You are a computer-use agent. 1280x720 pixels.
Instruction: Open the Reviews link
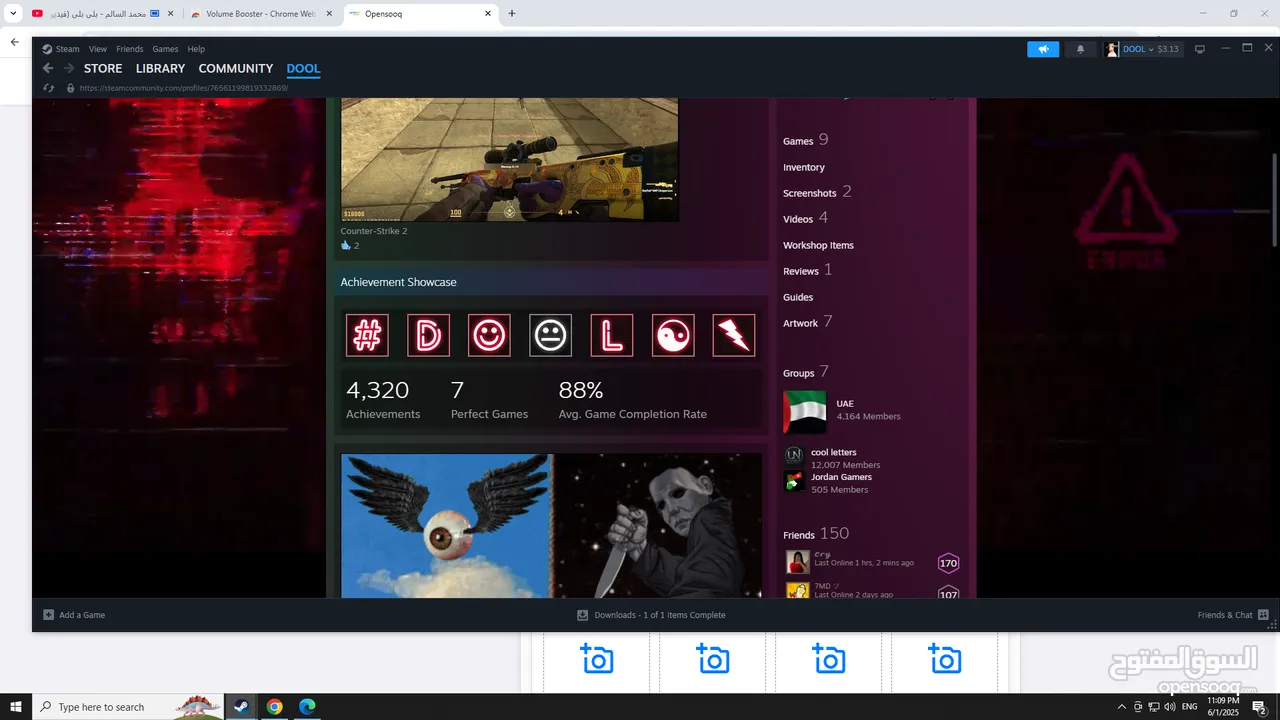[x=801, y=271]
